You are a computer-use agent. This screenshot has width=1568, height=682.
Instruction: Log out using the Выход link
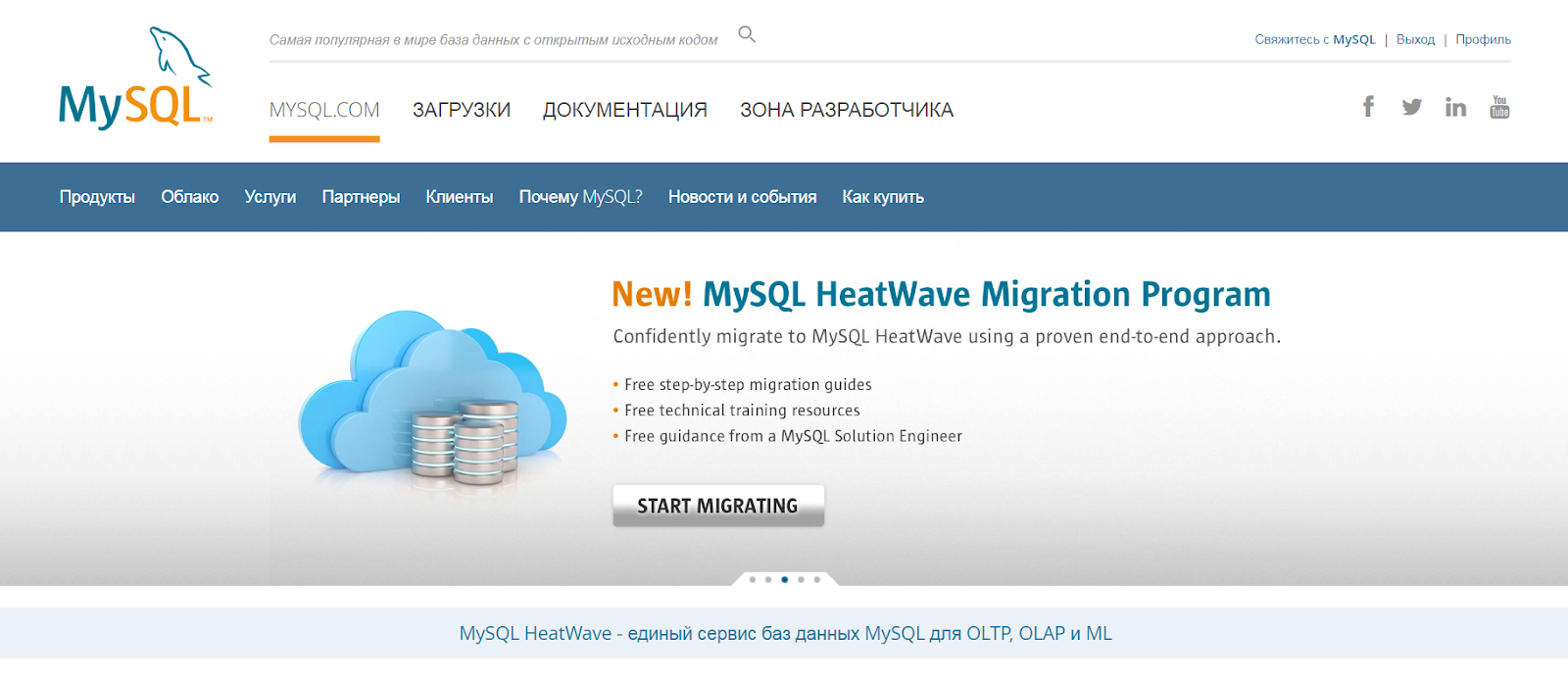point(1415,40)
